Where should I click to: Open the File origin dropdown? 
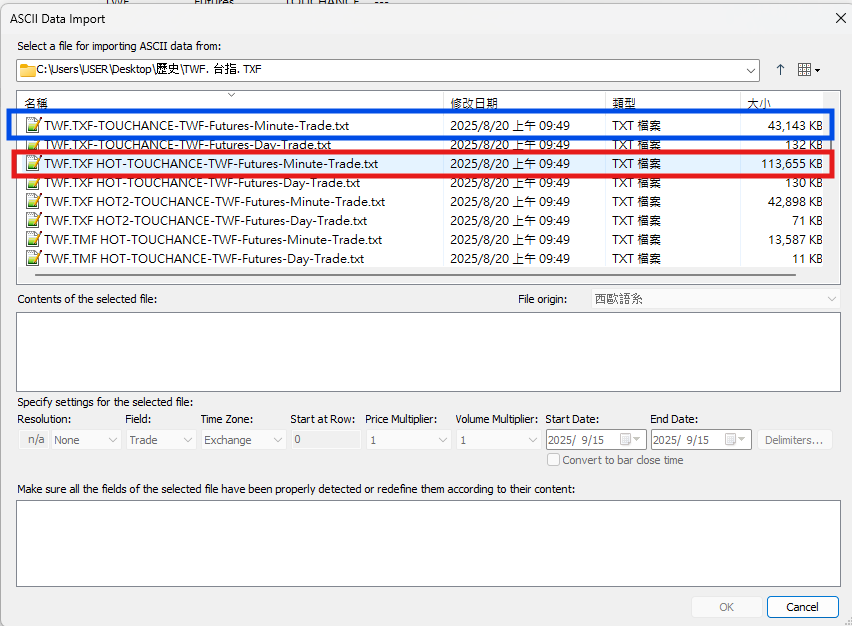click(832, 299)
